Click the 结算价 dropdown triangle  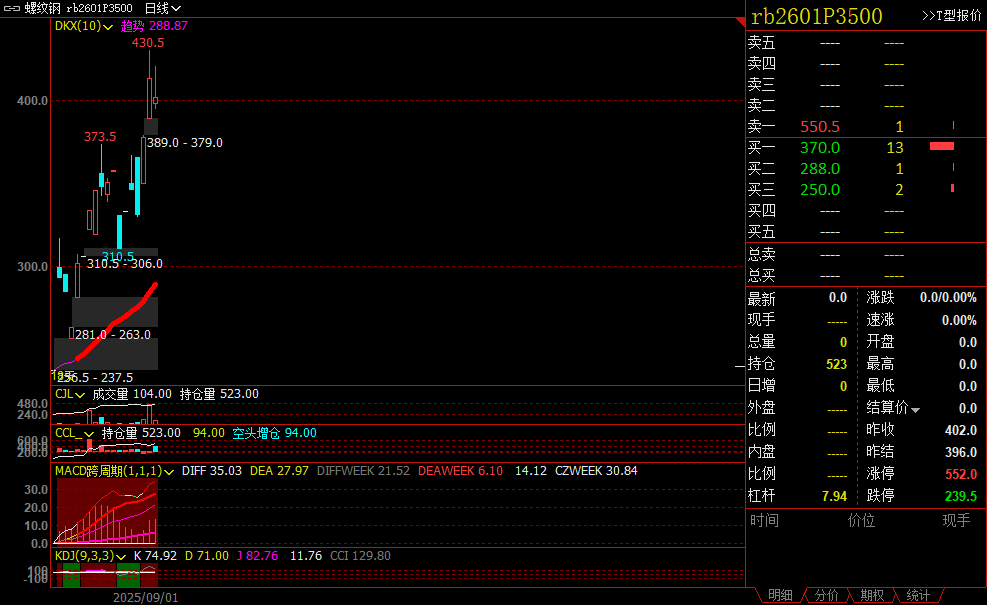click(x=915, y=410)
